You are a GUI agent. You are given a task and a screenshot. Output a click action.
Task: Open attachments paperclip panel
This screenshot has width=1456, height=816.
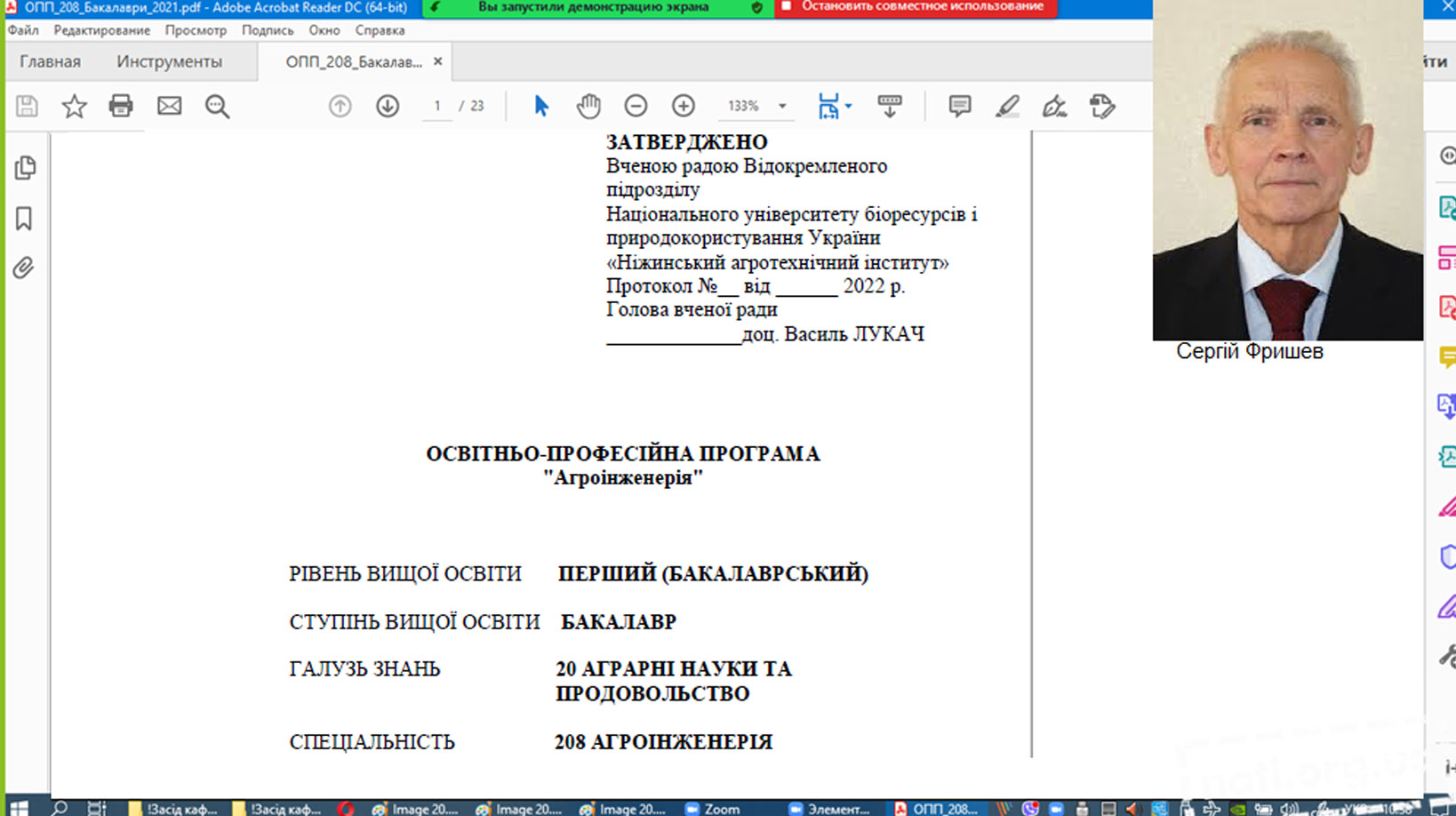[24, 268]
